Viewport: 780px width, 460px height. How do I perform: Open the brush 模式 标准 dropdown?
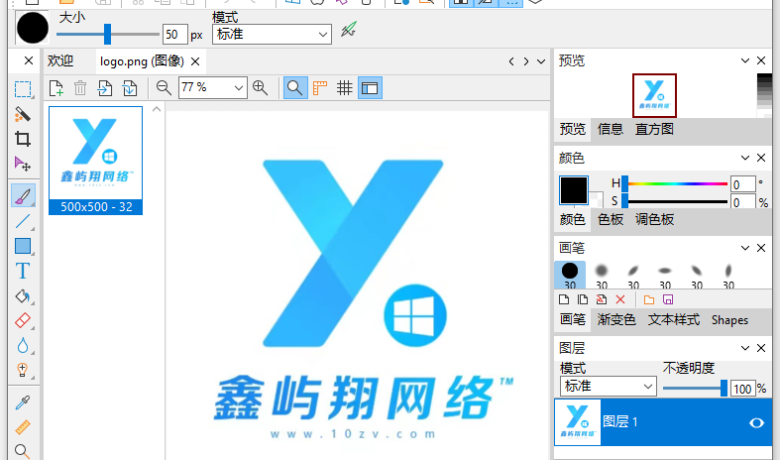coord(272,34)
